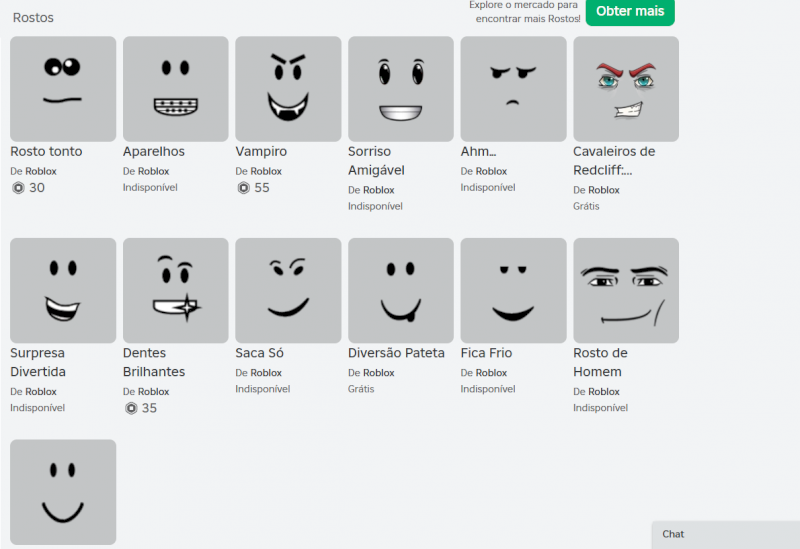The image size is (800, 549).
Task: Click Roblox creator link under Sorriso Amigável
Action: coord(379,190)
